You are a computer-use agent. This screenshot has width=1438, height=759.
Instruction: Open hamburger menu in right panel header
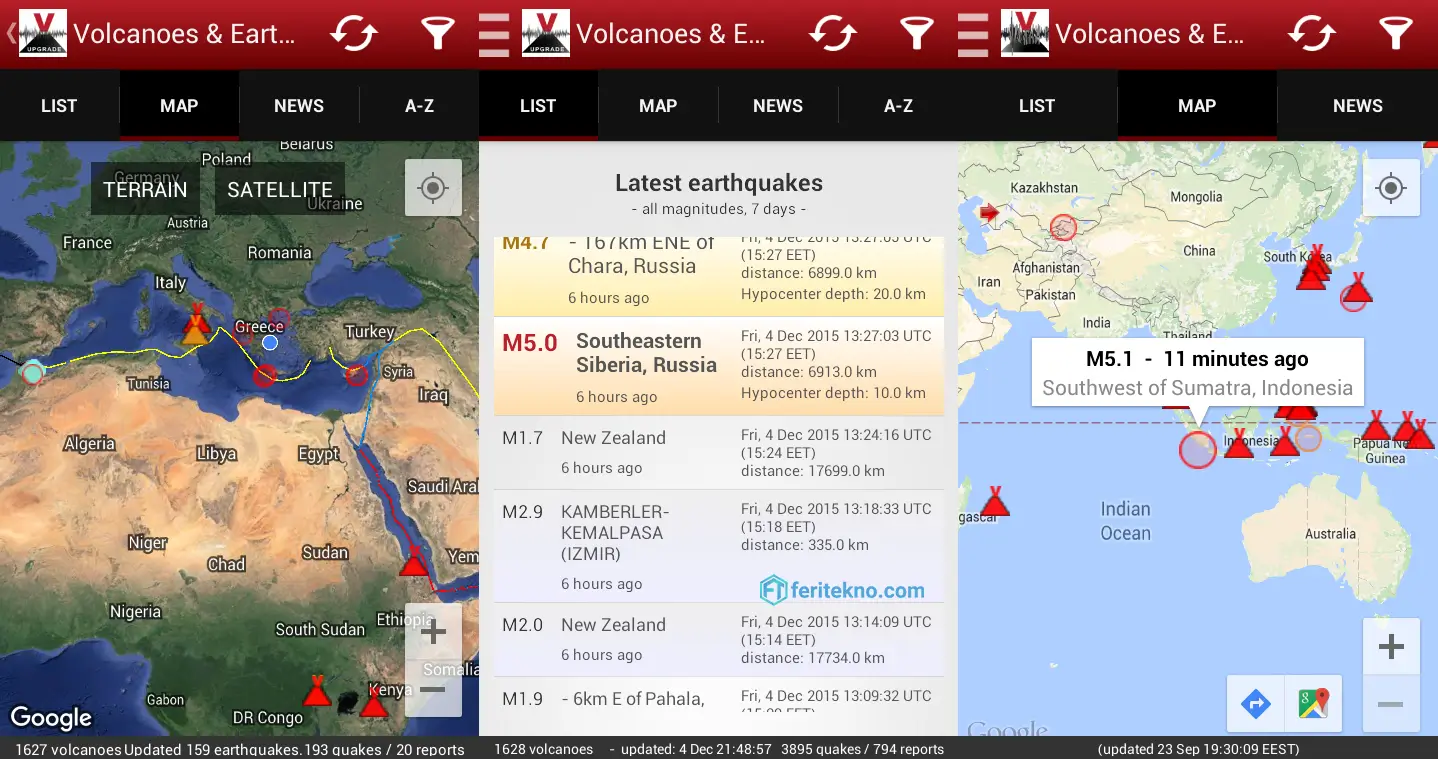tap(974, 33)
